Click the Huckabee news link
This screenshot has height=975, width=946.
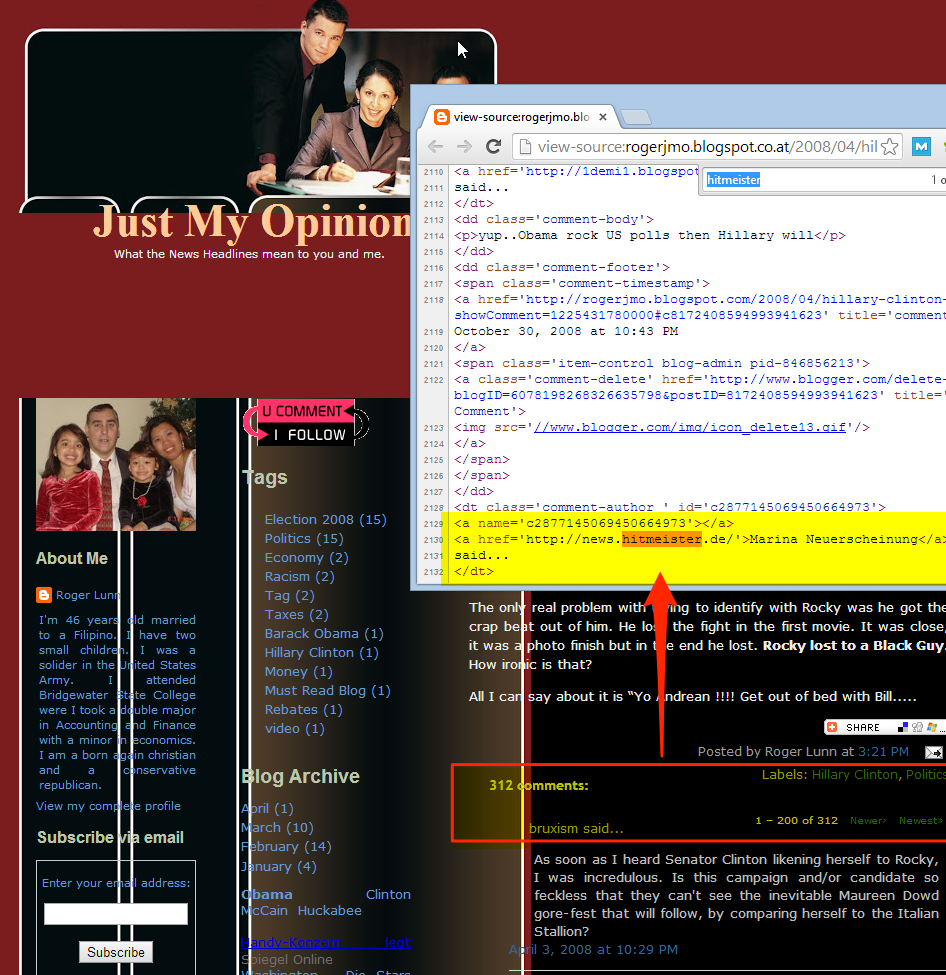[x=330, y=910]
